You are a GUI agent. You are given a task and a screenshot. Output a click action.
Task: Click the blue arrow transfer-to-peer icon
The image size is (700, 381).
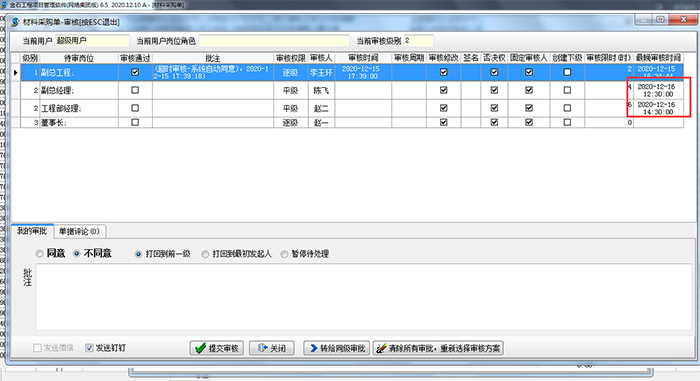click(x=313, y=348)
